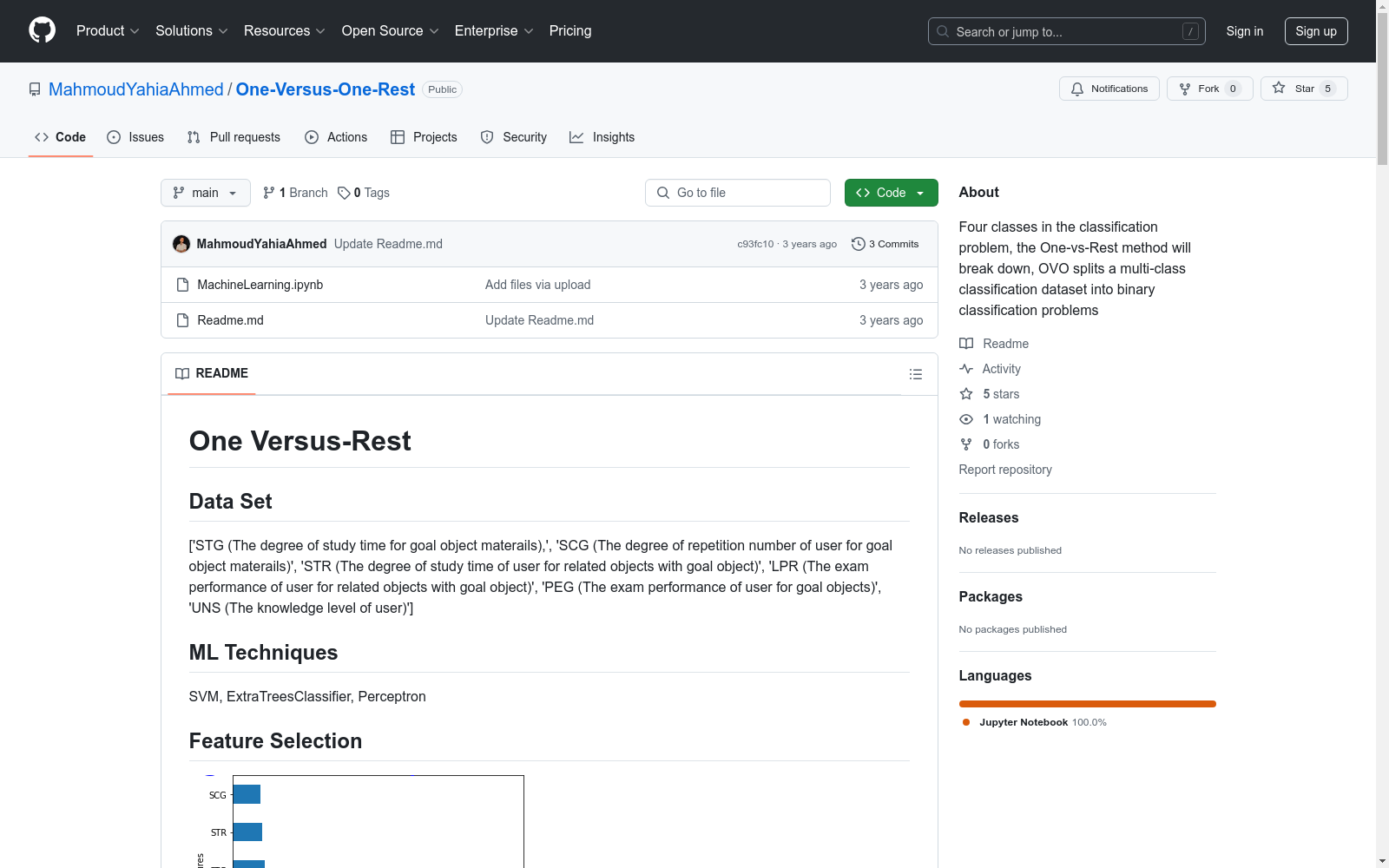The width and height of the screenshot is (1389, 868).
Task: Click the MahmoudYahiaAhmed avatar image
Action: coord(181,244)
